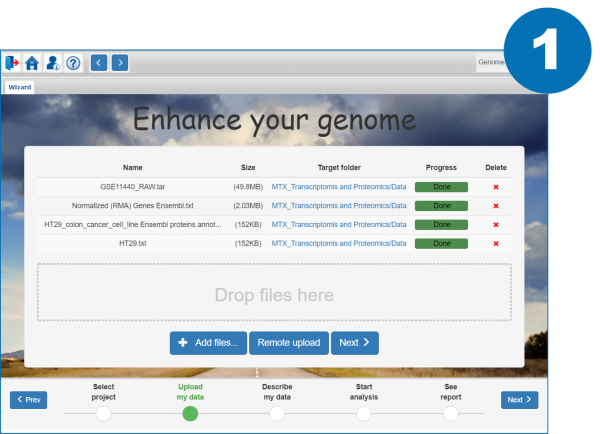The image size is (600, 434).
Task: Go to the home page icon
Action: (x=32, y=63)
